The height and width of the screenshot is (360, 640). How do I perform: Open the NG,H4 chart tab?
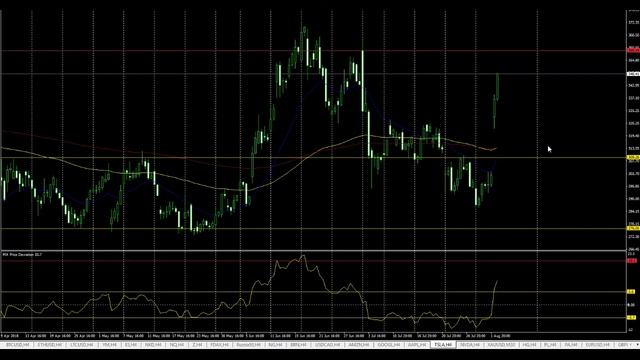(275, 345)
